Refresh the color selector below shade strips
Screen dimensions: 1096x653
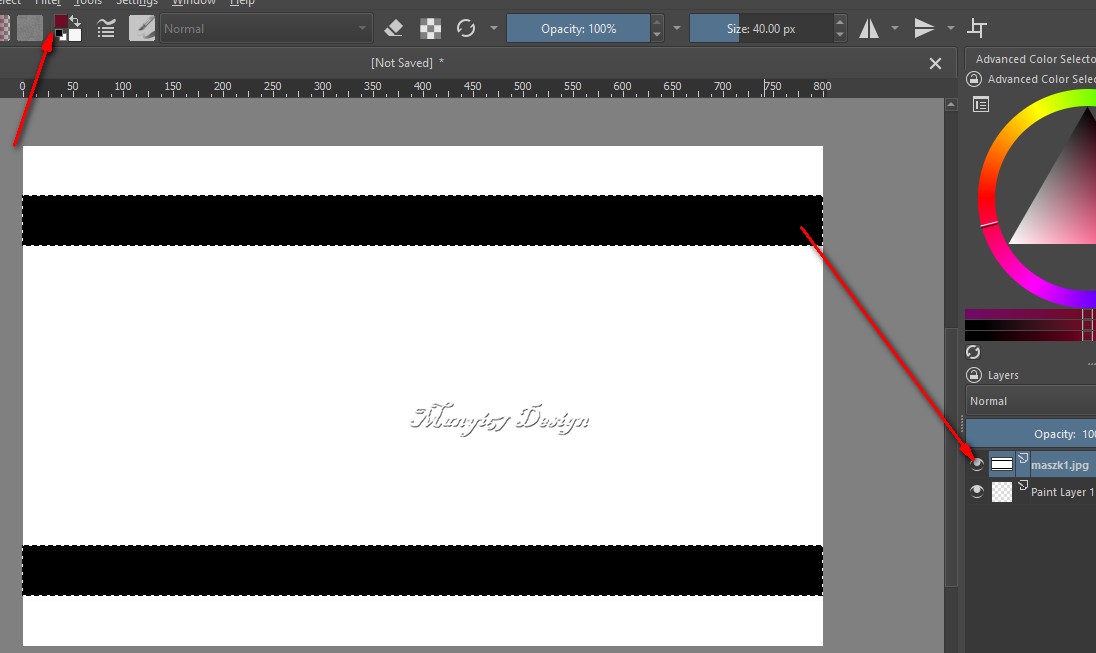coord(973,352)
